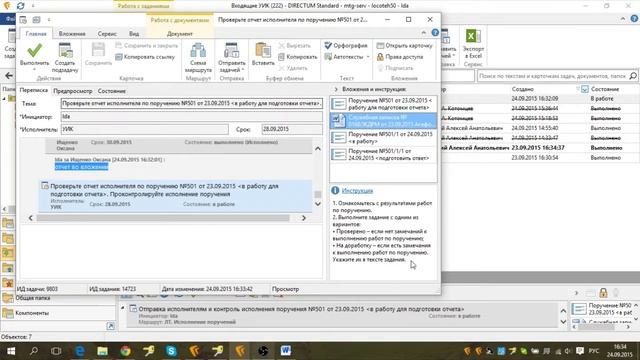Click the Инициатор field
The image size is (640, 360).
pos(191,117)
